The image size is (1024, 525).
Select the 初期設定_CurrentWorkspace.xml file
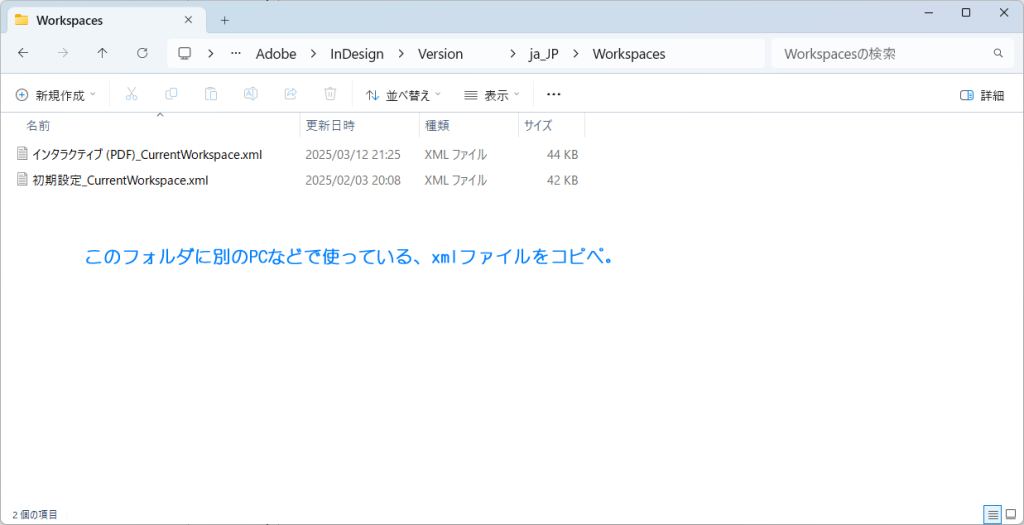(120, 181)
